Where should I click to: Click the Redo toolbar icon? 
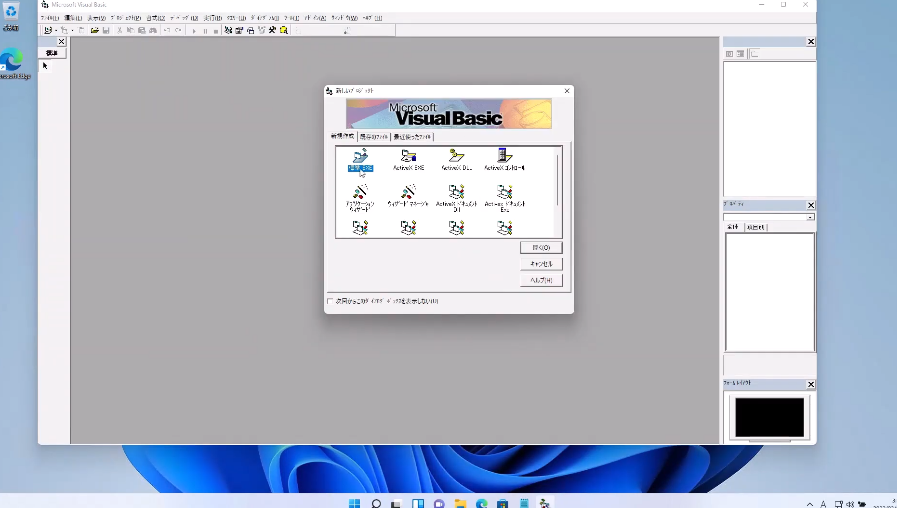tap(178, 30)
